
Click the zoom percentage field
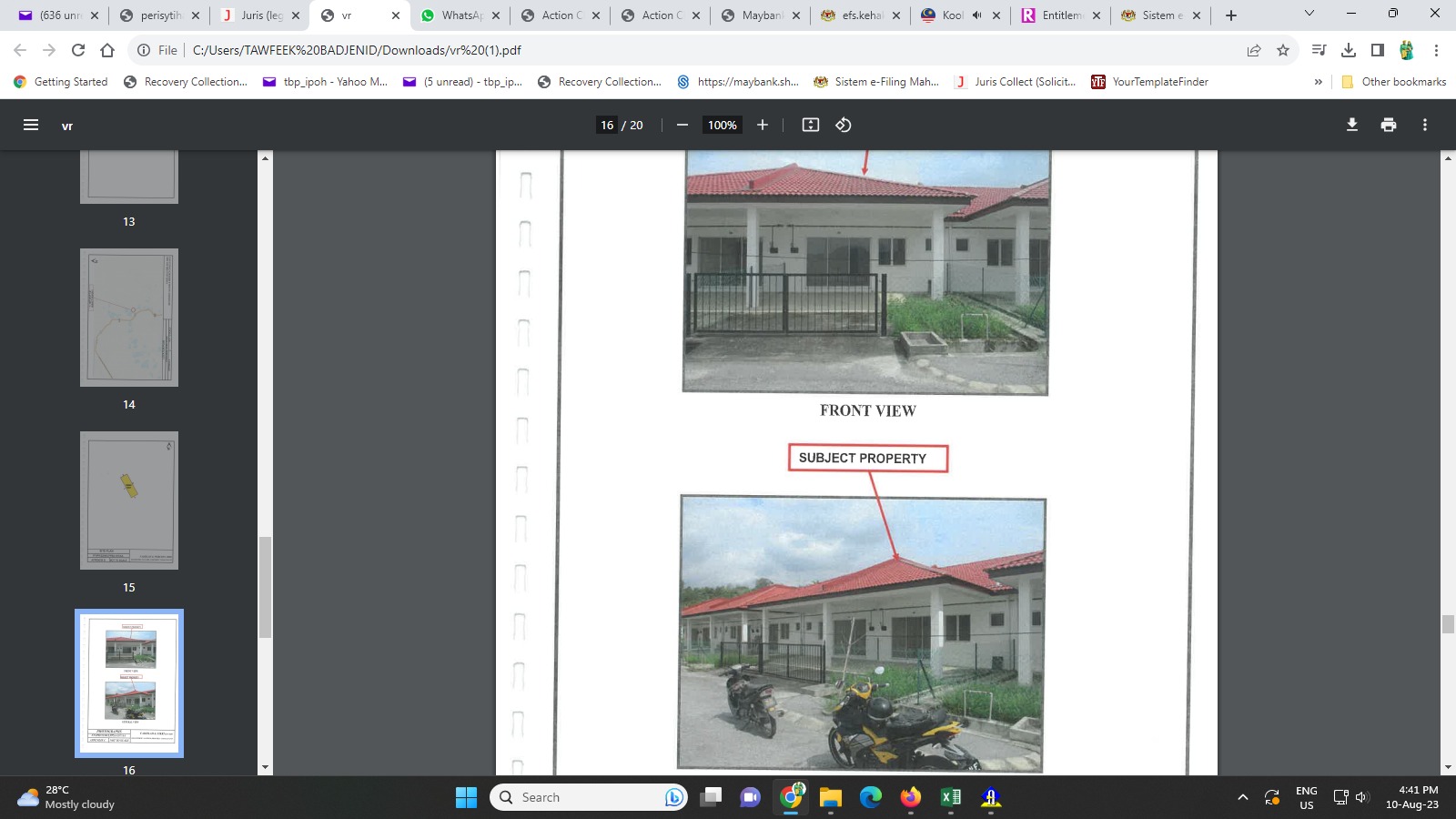point(723,126)
